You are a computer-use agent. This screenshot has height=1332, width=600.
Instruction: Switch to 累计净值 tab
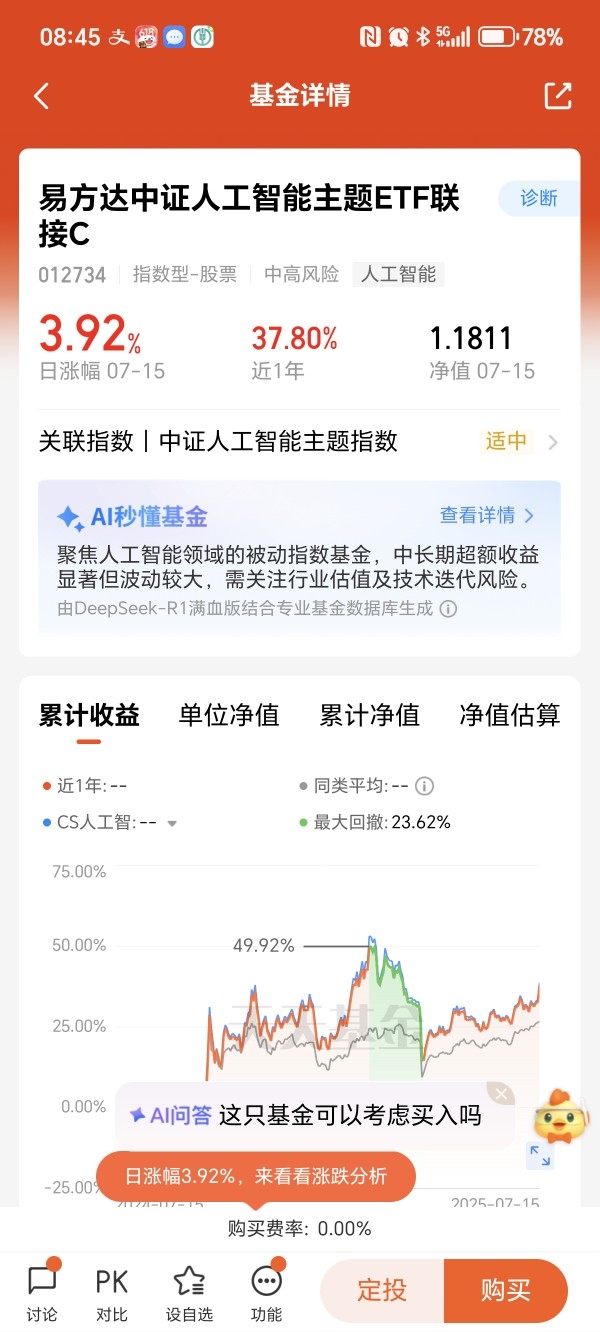pos(369,715)
